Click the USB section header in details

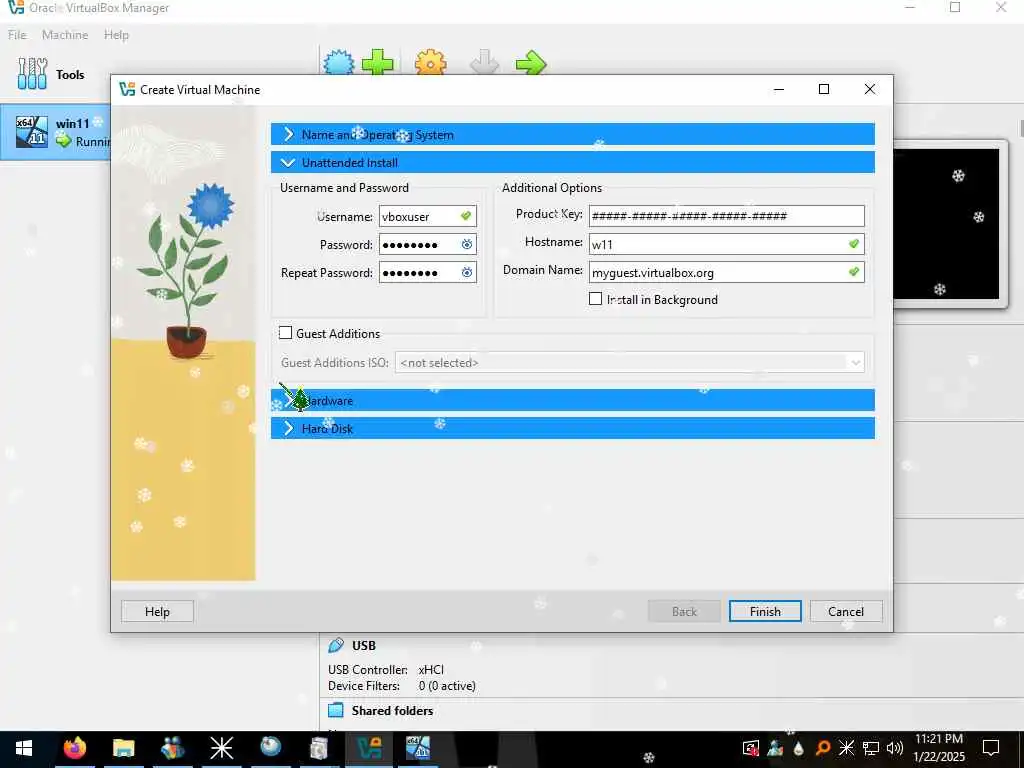coord(364,645)
